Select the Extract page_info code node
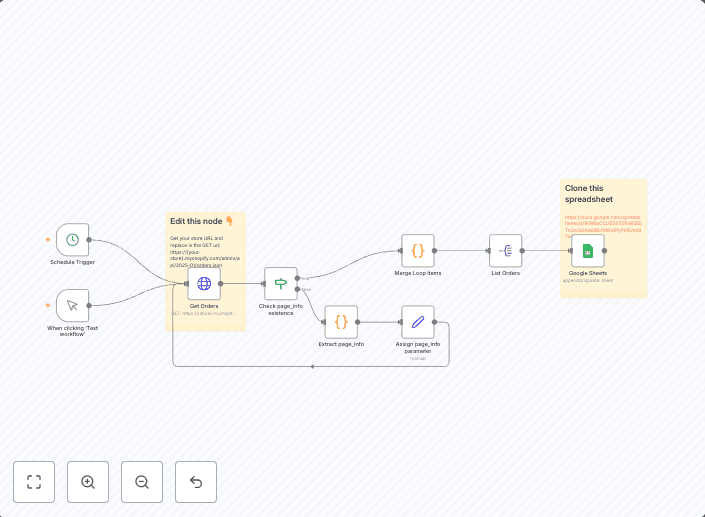 (341, 322)
